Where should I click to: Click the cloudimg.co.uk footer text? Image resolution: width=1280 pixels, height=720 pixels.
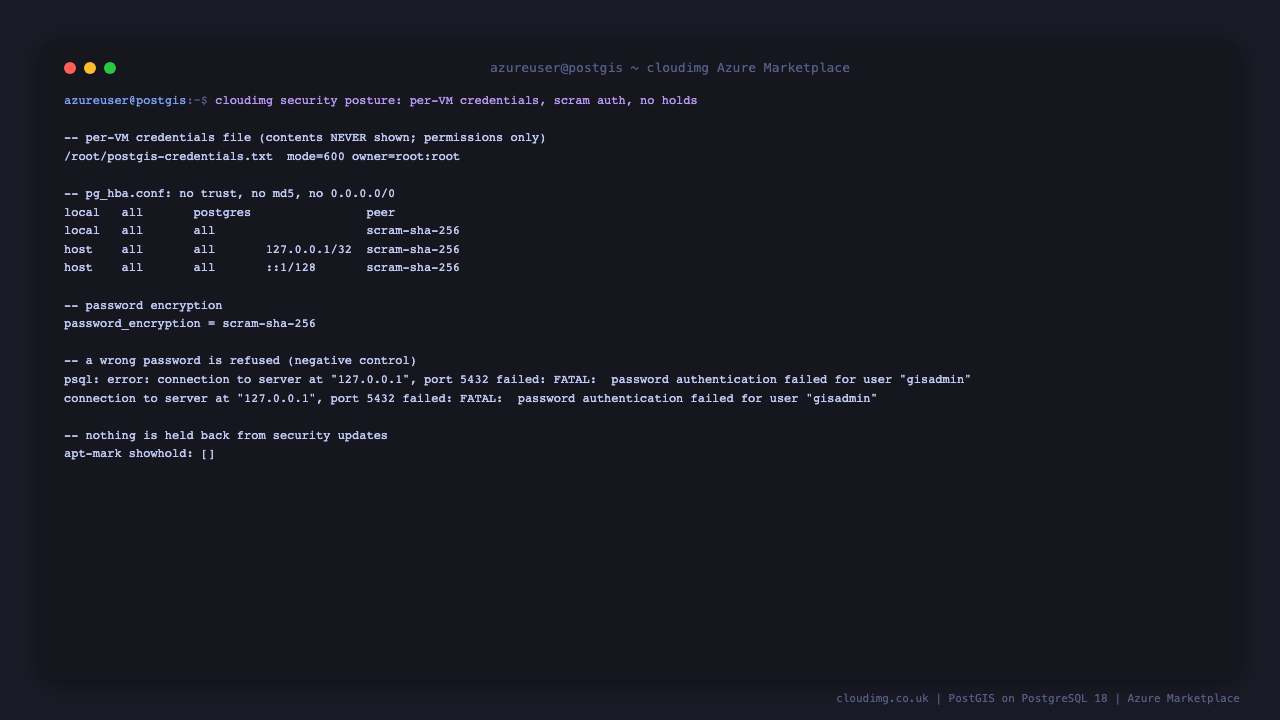coord(882,699)
